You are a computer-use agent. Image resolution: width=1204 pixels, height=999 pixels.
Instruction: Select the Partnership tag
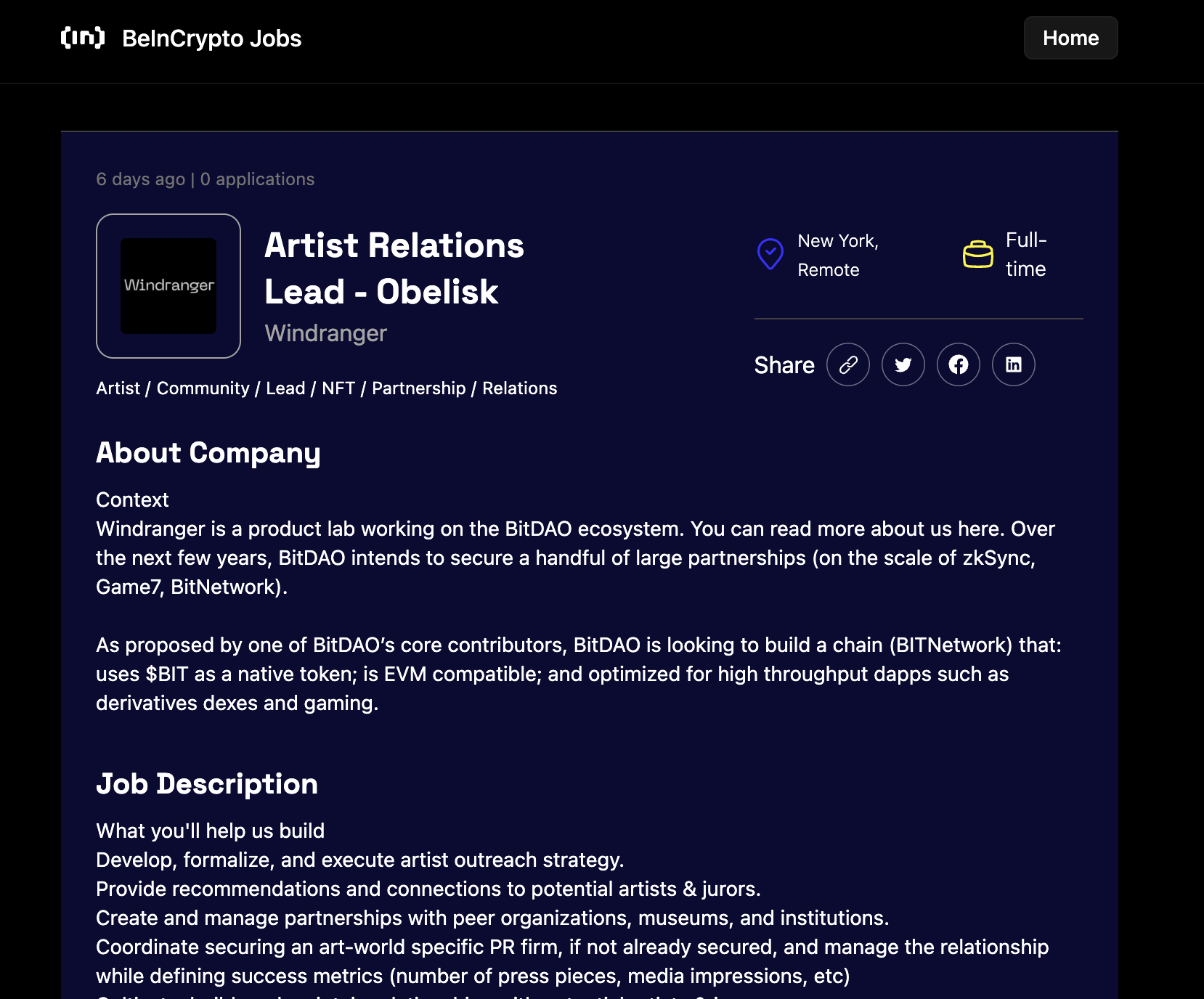(x=418, y=388)
